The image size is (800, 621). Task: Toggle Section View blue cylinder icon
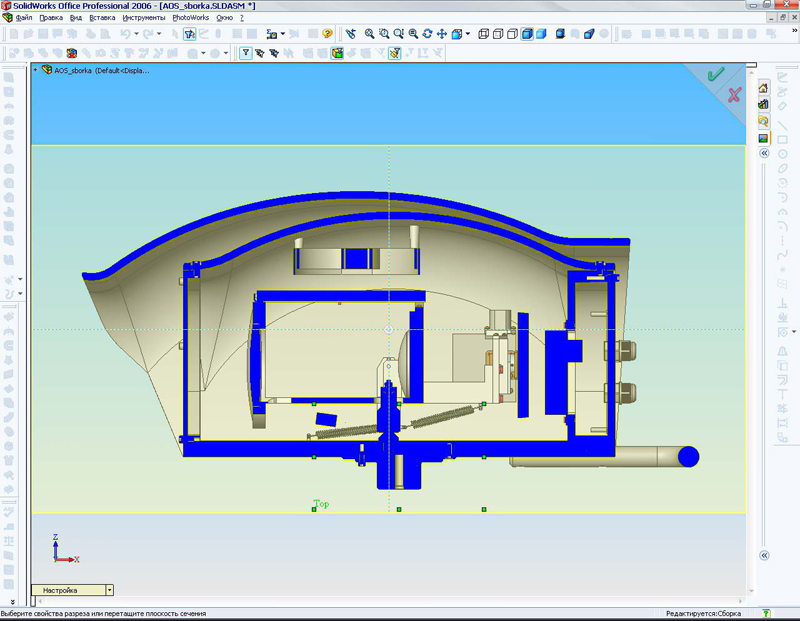point(589,34)
